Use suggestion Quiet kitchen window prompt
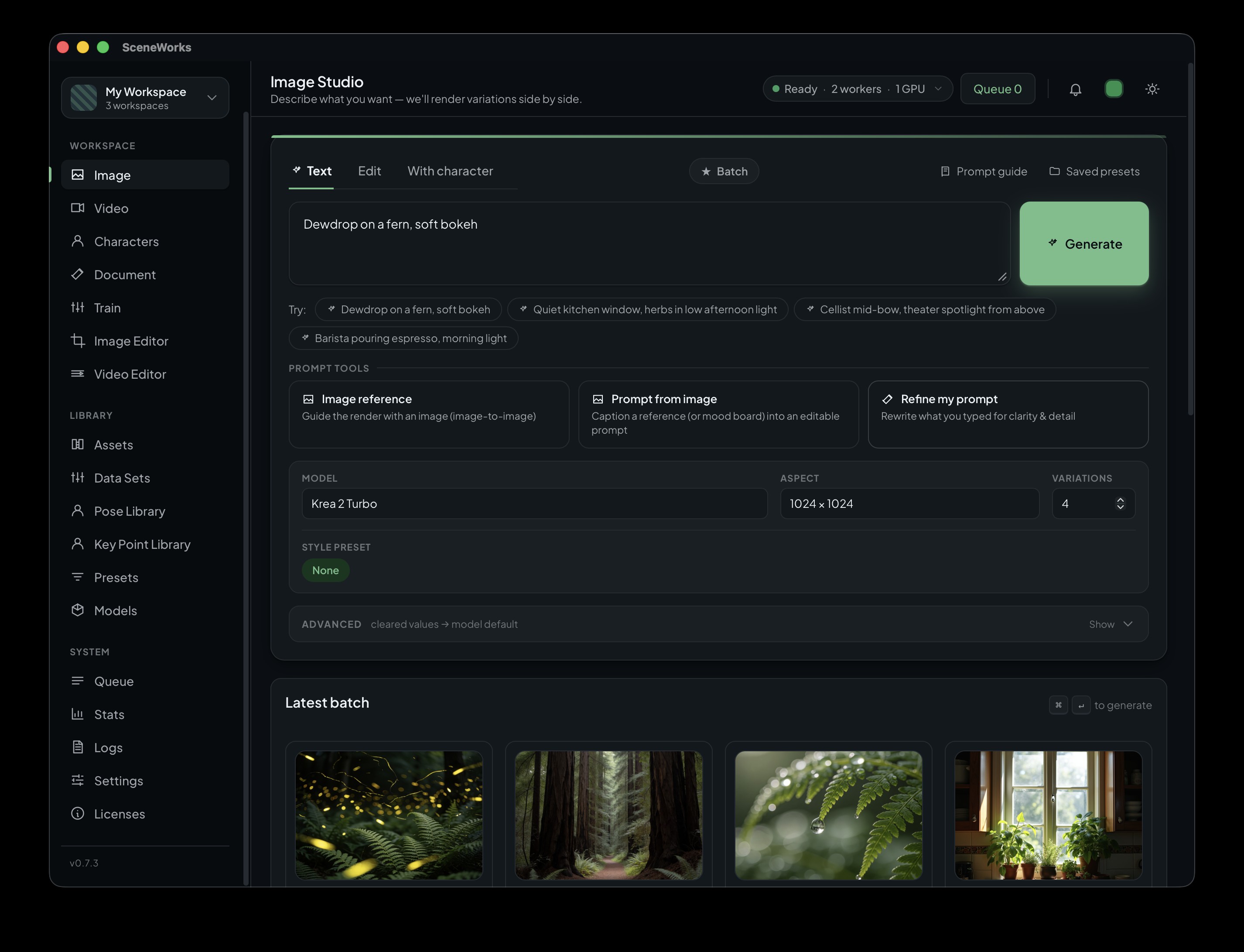This screenshot has width=1244, height=952. 647,309
